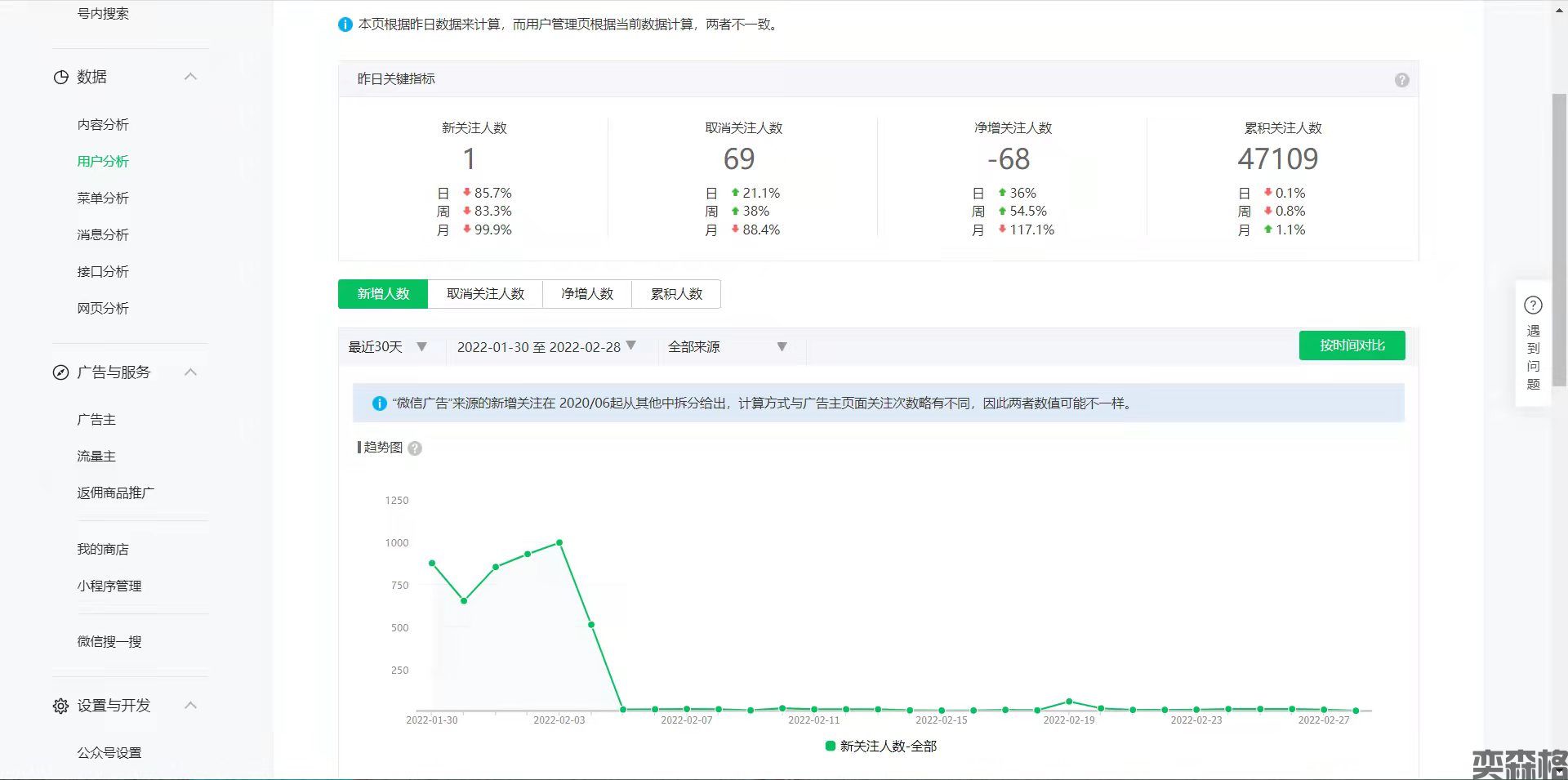Switch to 累积人数 tab

point(675,294)
